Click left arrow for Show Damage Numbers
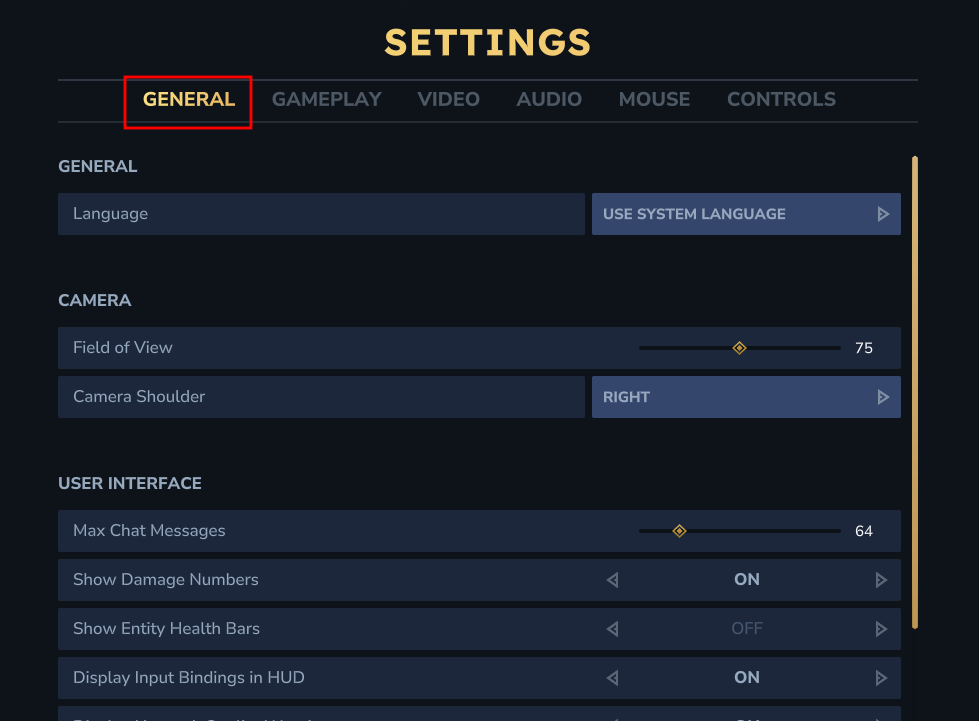The height and width of the screenshot is (721, 979). tap(612, 580)
